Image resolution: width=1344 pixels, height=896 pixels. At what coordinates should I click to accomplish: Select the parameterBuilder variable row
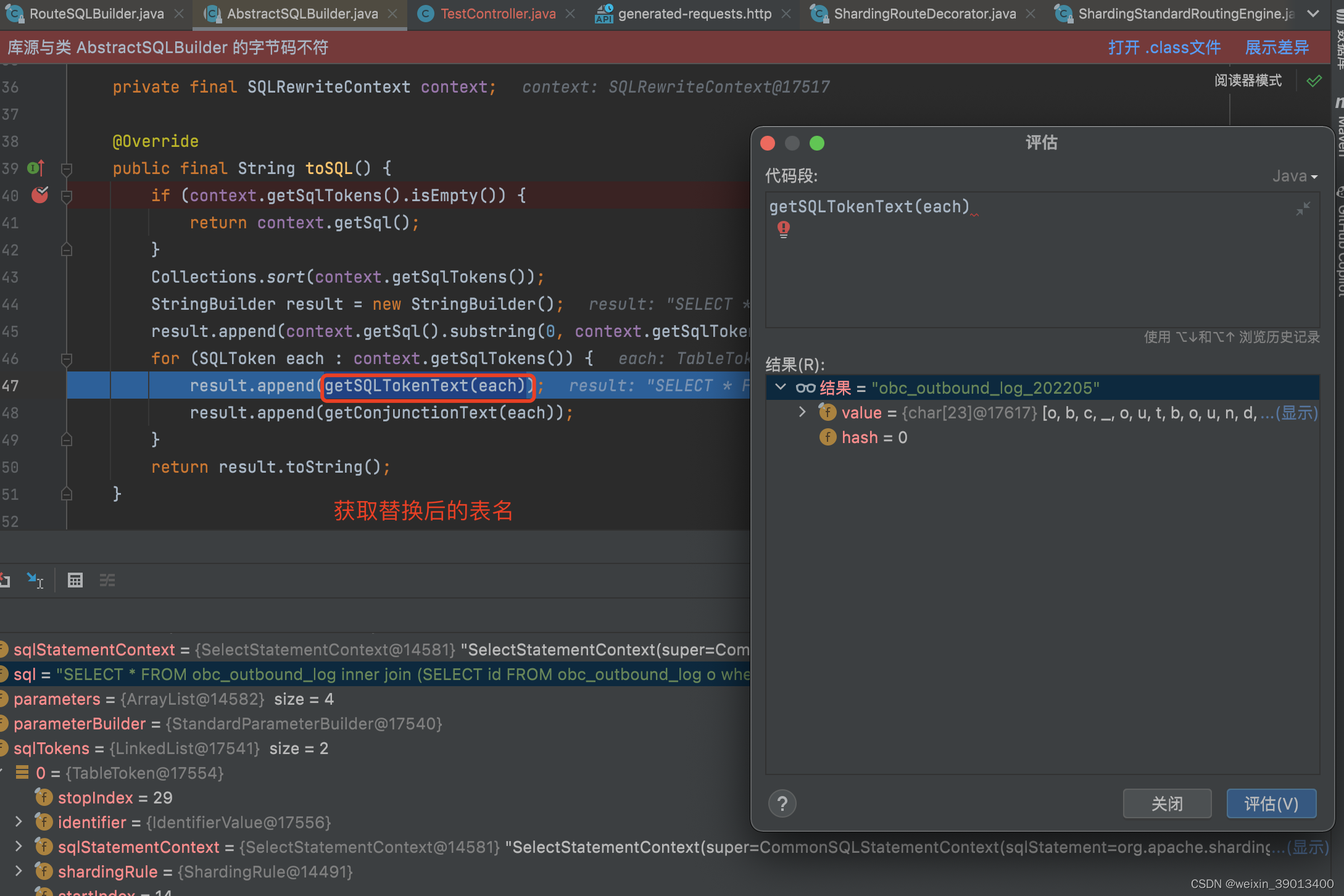[x=375, y=724]
